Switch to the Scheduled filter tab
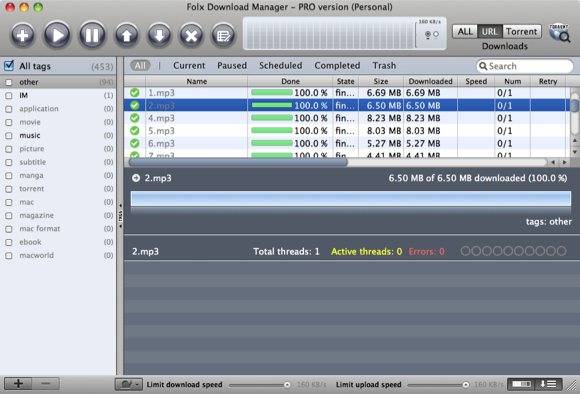 pyautogui.click(x=280, y=65)
